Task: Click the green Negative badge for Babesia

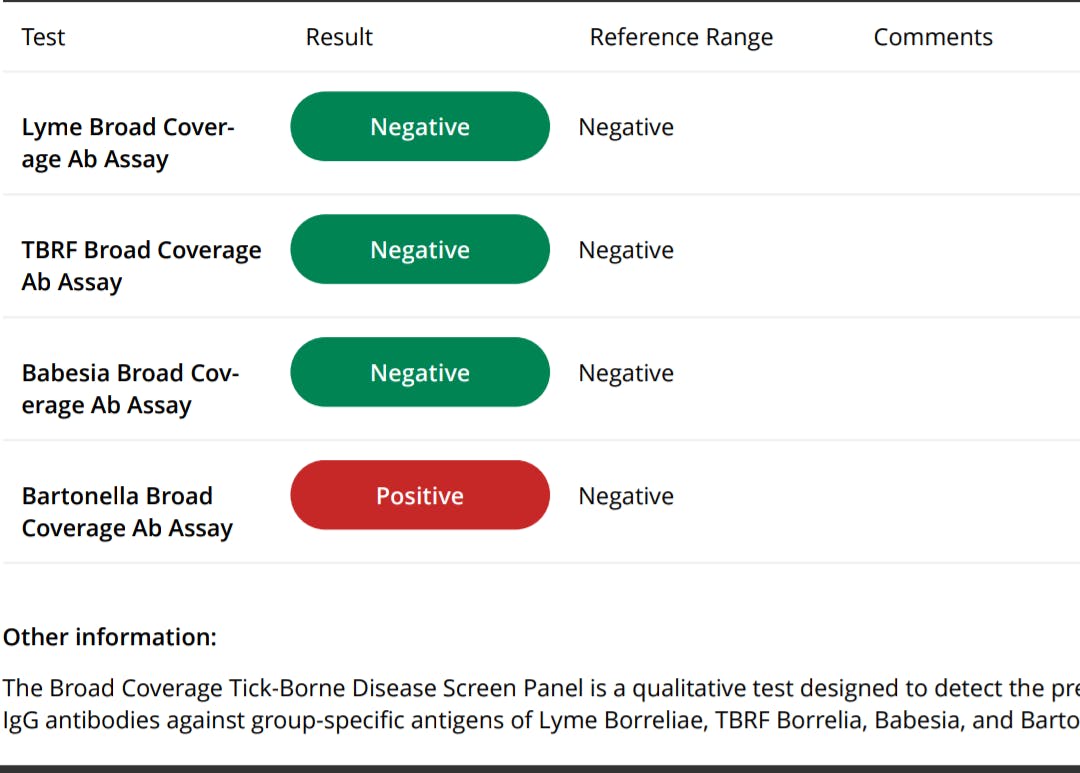Action: click(420, 373)
